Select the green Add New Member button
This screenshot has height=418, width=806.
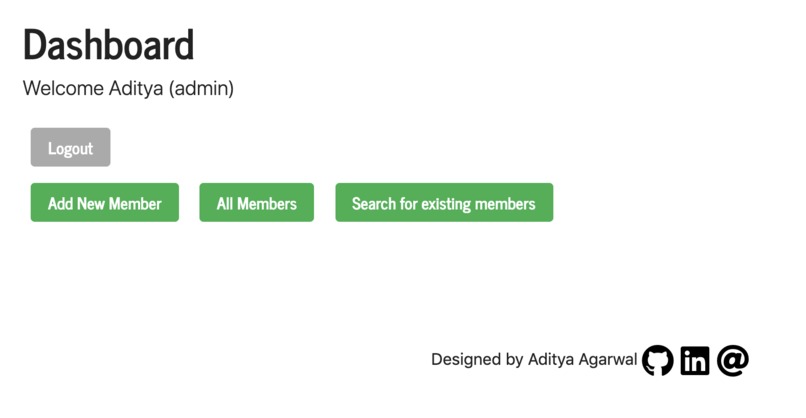pyautogui.click(x=105, y=203)
